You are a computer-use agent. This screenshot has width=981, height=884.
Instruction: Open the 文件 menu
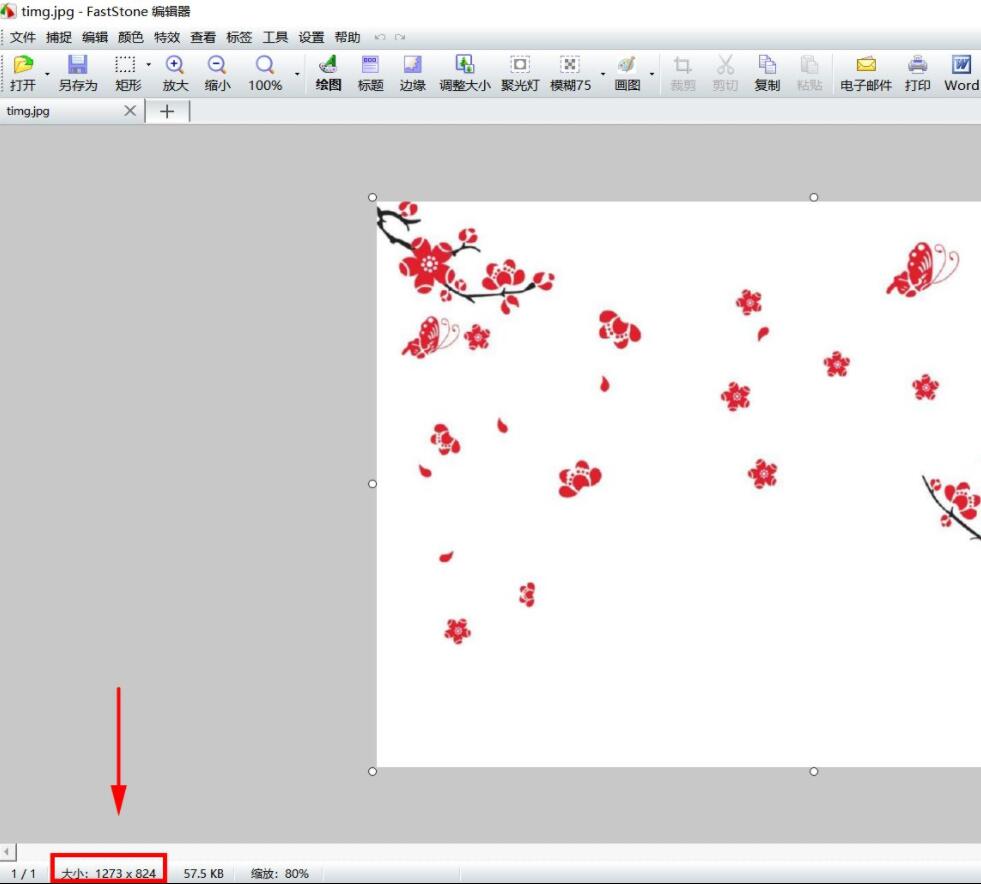tap(23, 38)
